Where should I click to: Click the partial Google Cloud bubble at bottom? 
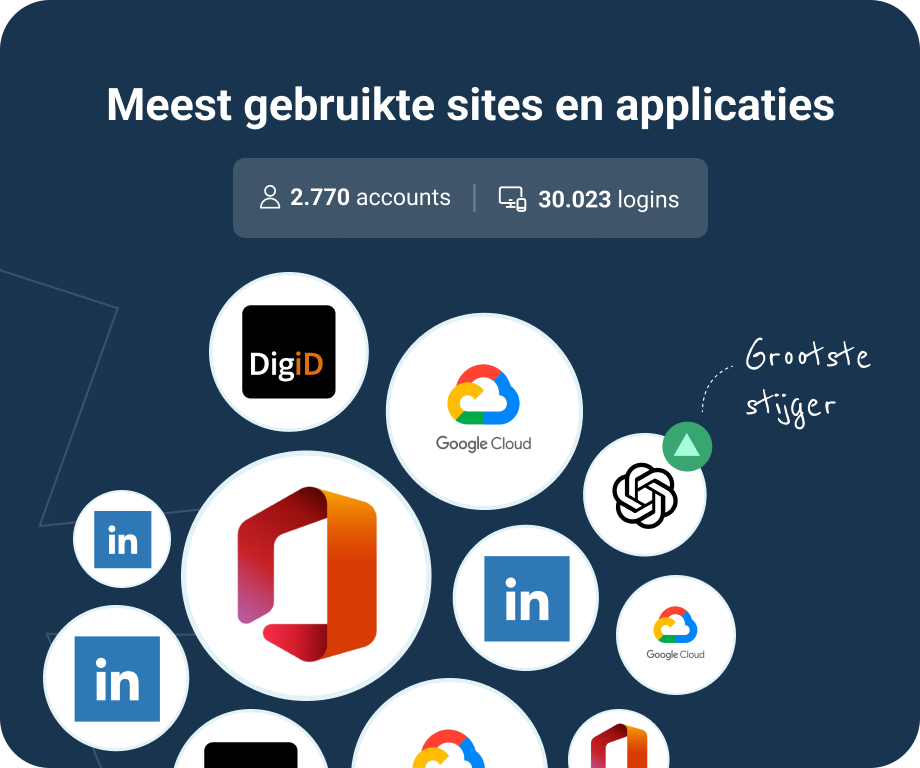click(449, 724)
